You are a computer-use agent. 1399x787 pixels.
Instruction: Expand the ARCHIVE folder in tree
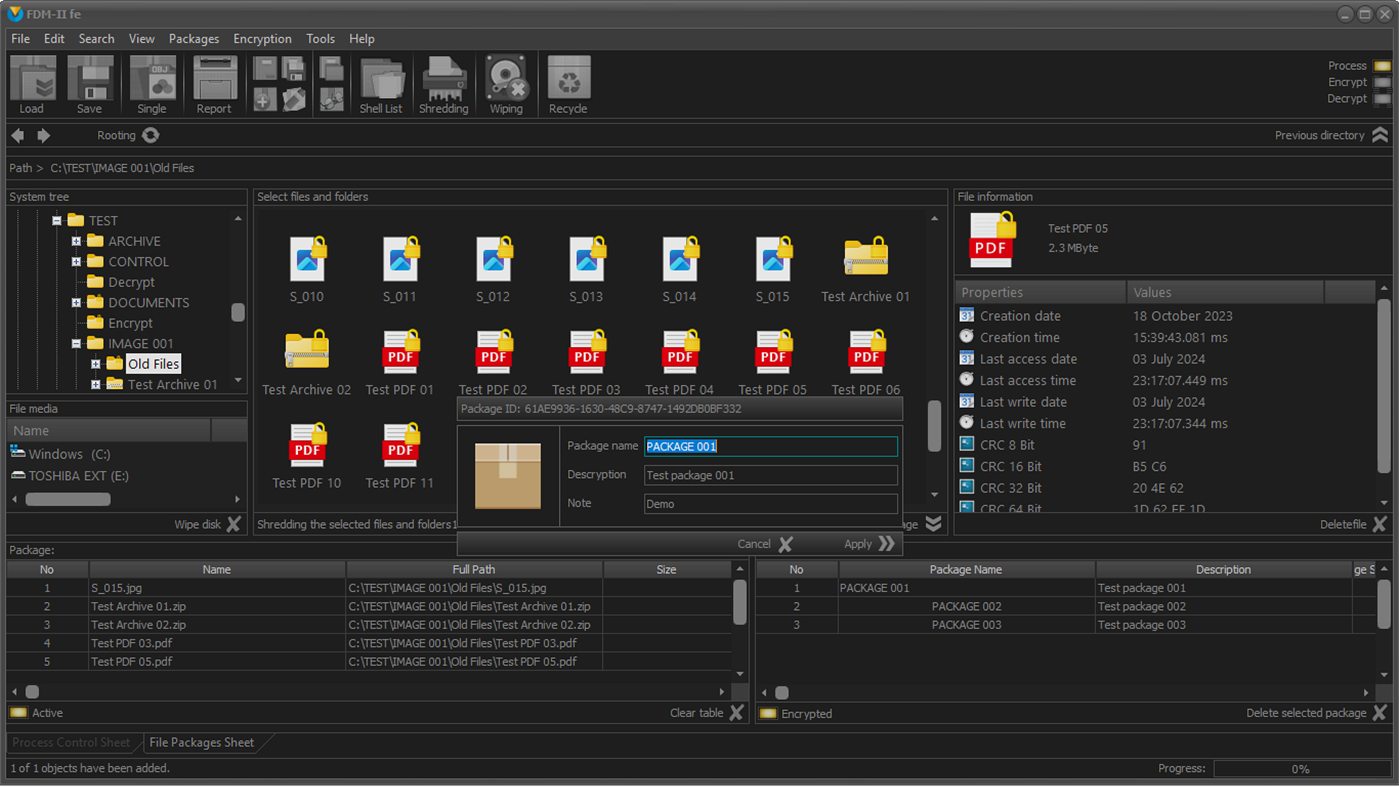[x=76, y=241]
